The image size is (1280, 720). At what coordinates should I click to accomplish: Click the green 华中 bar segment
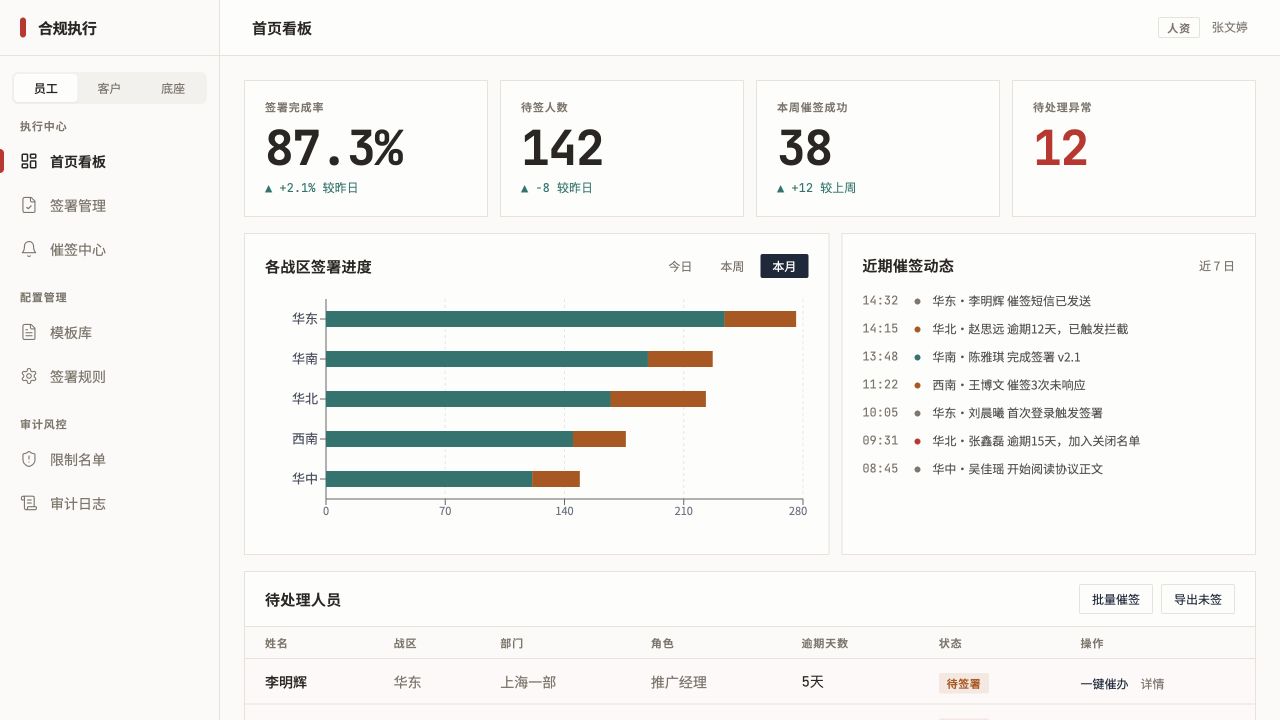point(429,479)
